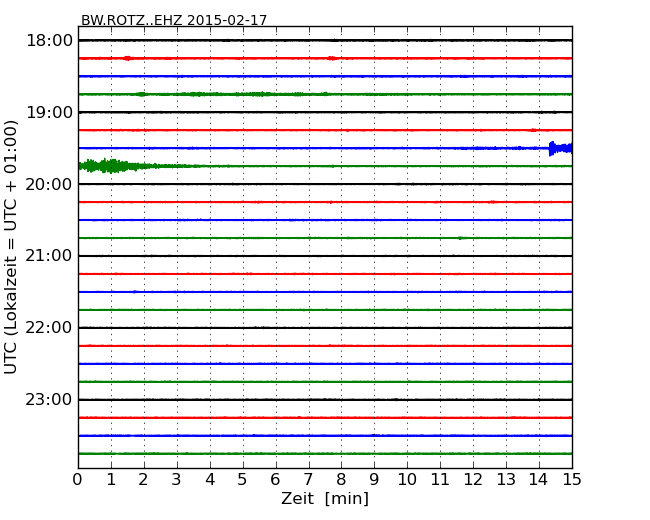This screenshot has width=650, height=520.
Task: Click the 21:00 label on the y-axis
Action: (49, 256)
